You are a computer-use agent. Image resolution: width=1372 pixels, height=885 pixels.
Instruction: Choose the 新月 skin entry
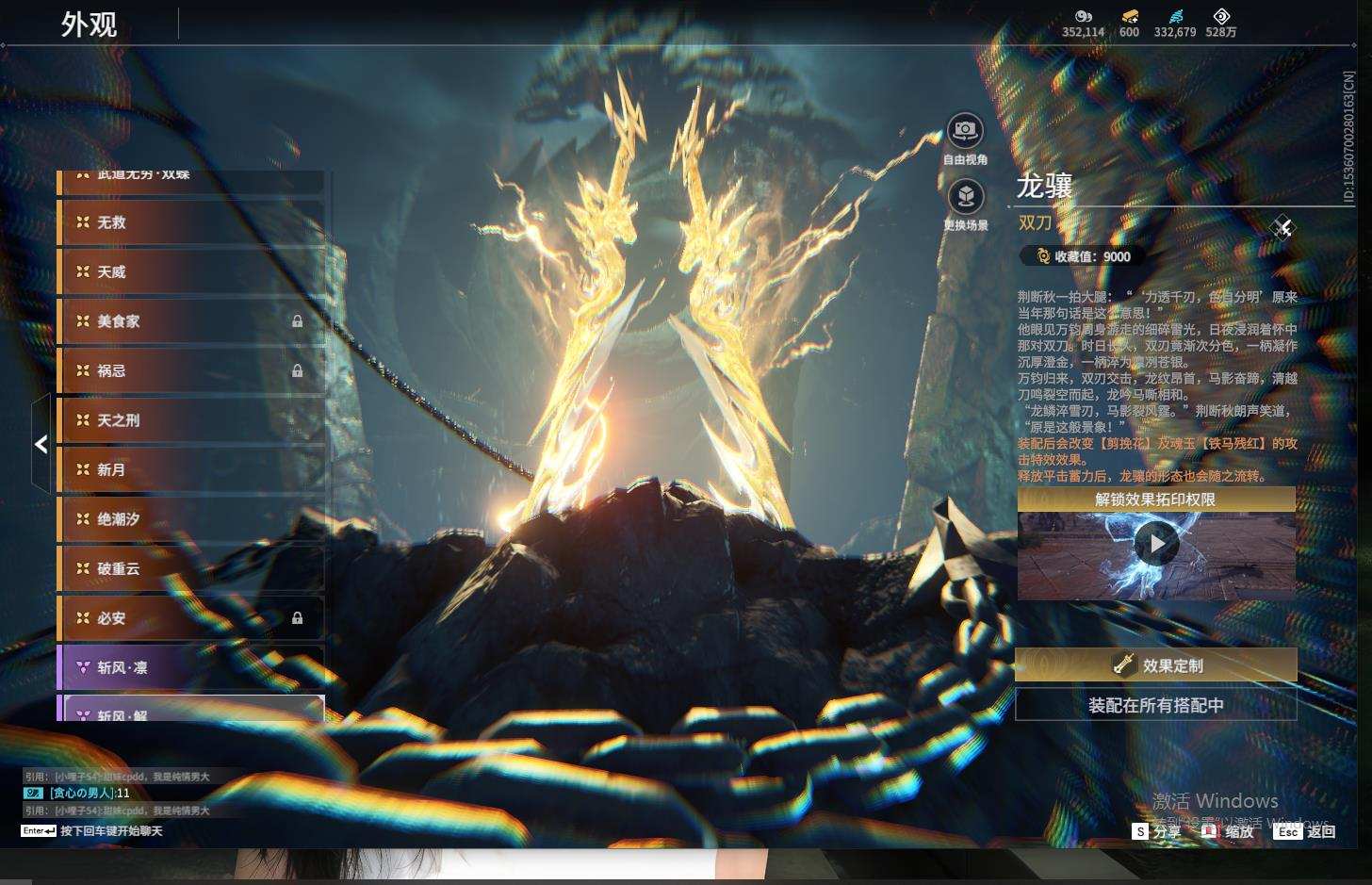point(191,469)
